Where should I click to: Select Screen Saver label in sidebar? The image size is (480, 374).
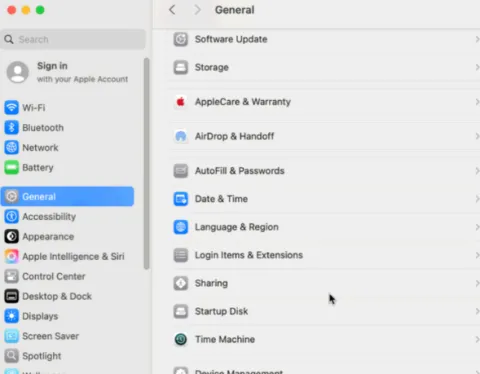pyautogui.click(x=51, y=336)
